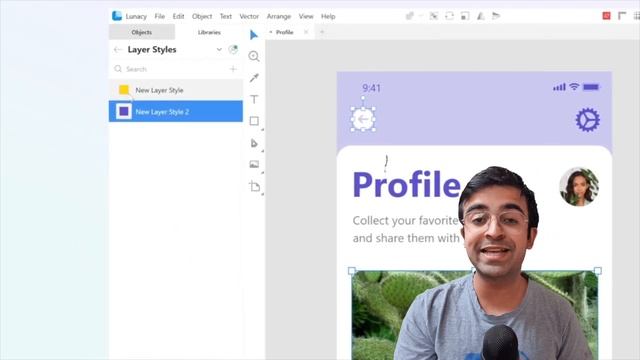This screenshot has height=360, width=640.
Task: Click the flip horizontal icon in top toolbar
Action: pos(480,16)
